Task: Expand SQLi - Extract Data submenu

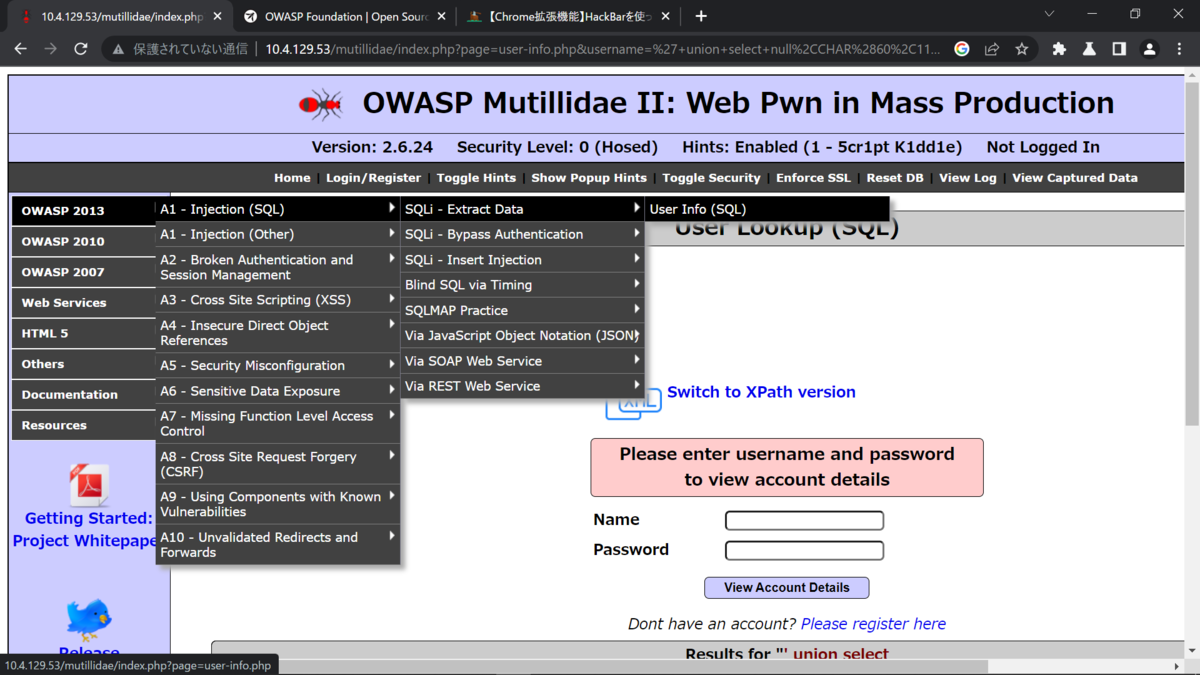Action: [522, 209]
